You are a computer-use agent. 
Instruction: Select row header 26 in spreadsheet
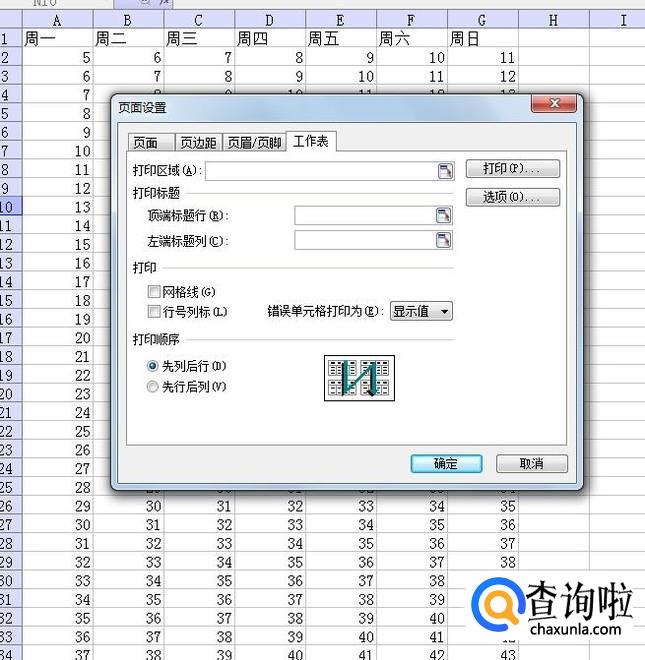[x=11, y=506]
